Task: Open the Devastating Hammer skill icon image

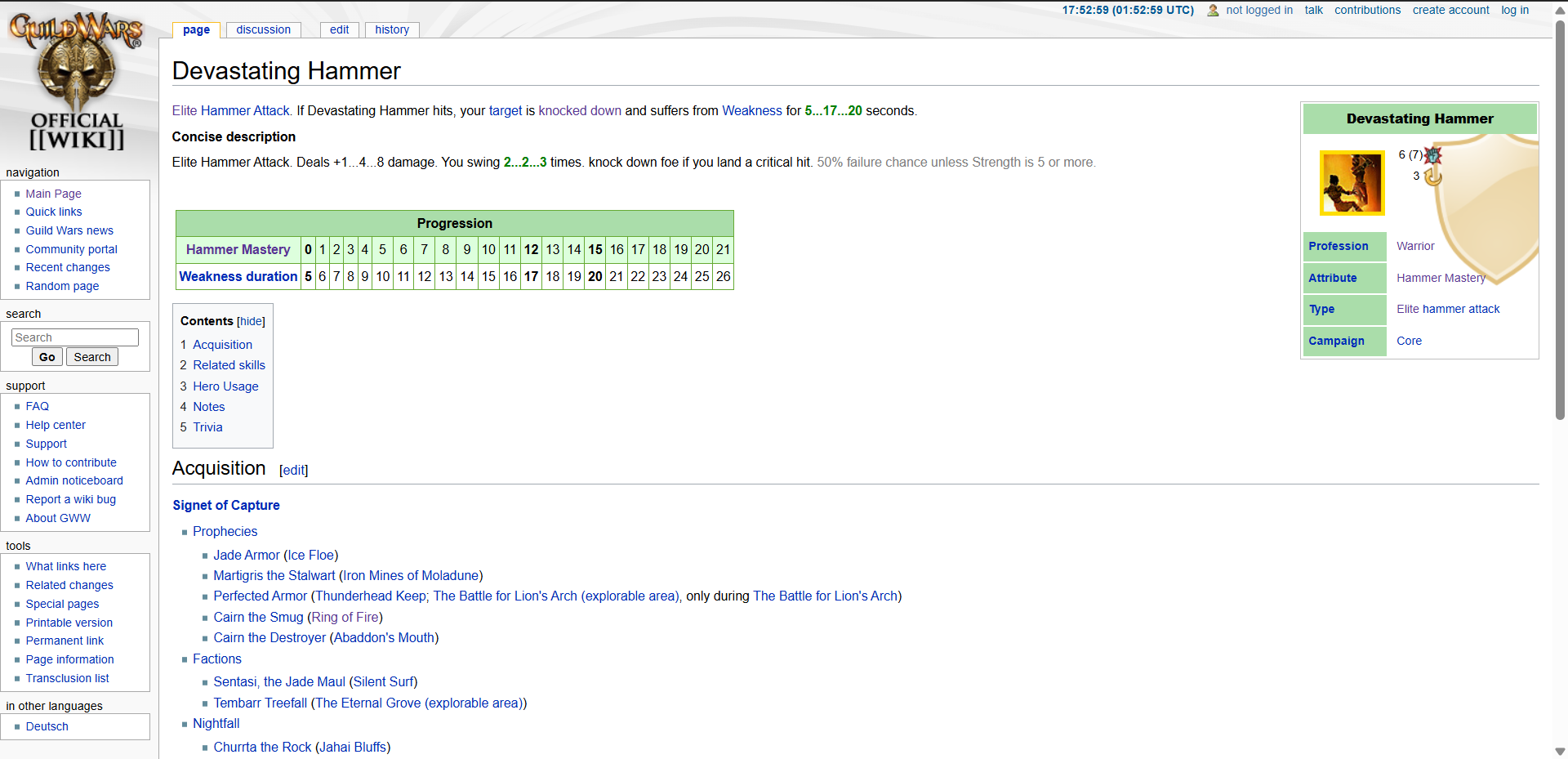Action: click(x=1352, y=183)
